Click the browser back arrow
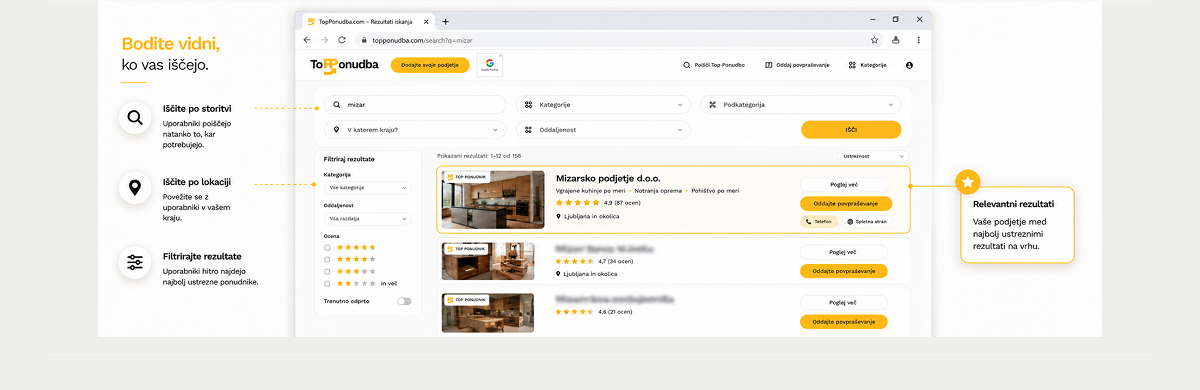The image size is (1200, 390). 308,40
